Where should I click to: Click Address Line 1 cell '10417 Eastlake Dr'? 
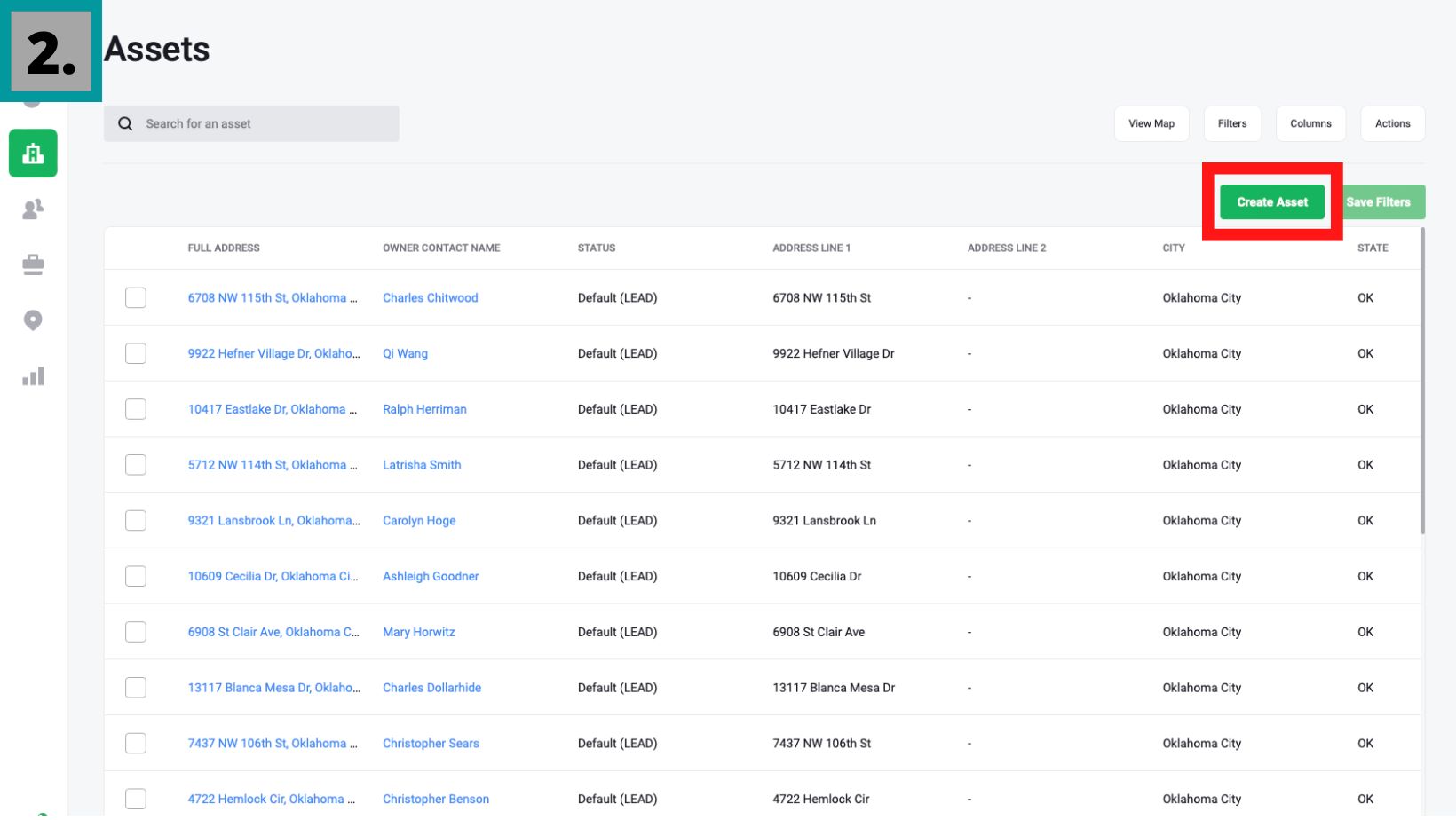821,409
